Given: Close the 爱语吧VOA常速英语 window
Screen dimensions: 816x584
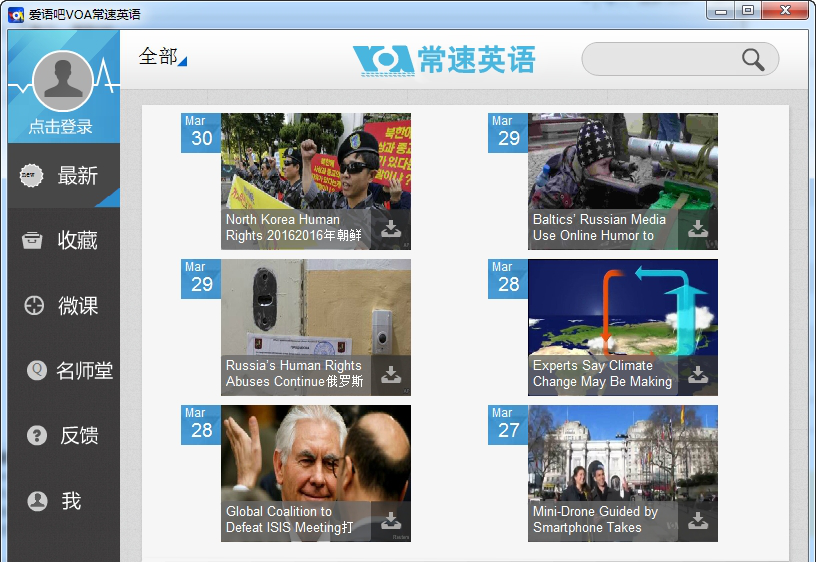Looking at the screenshot, I should (785, 11).
